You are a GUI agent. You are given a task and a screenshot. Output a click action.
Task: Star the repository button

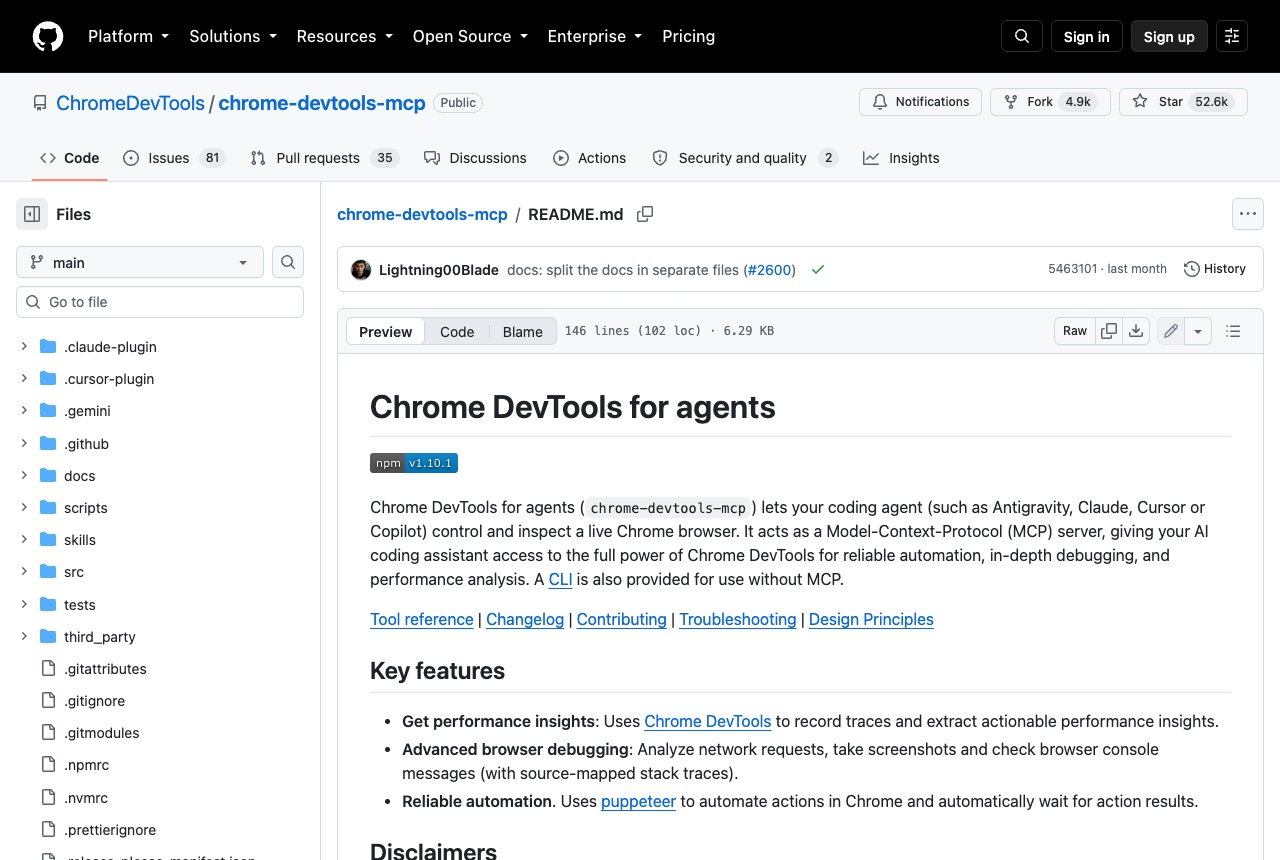click(1183, 102)
